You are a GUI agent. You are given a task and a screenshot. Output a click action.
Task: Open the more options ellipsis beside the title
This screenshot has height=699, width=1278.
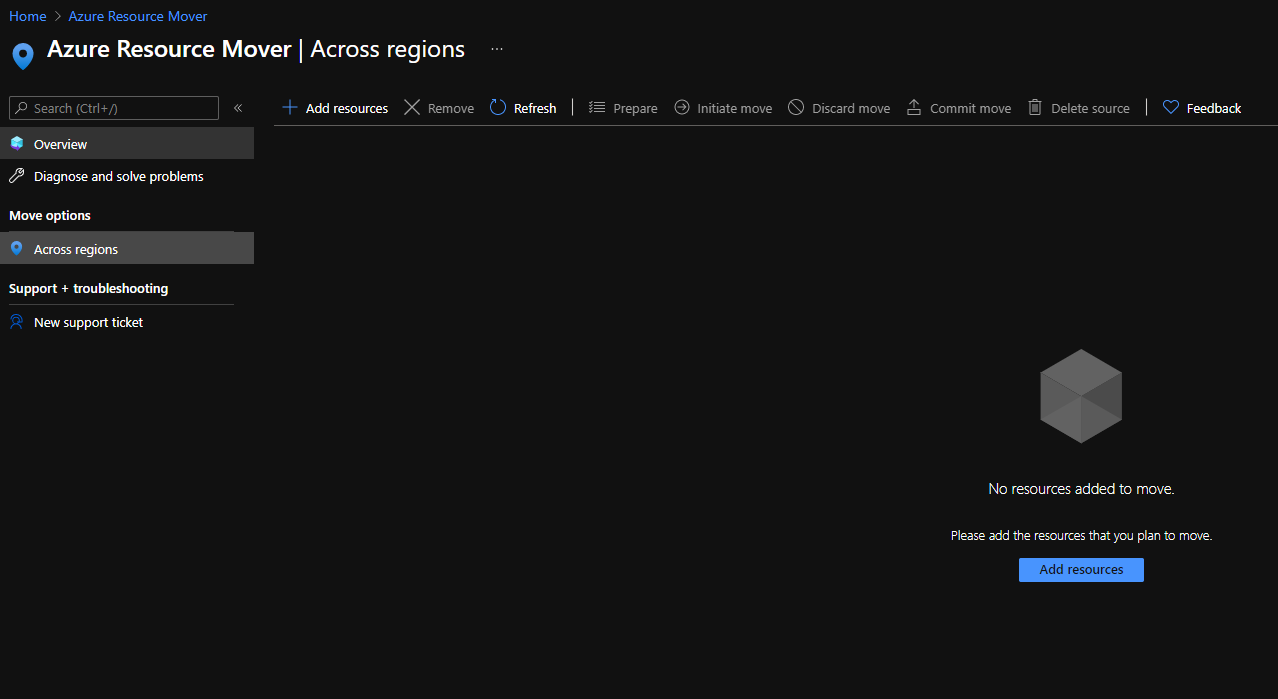pos(497,49)
